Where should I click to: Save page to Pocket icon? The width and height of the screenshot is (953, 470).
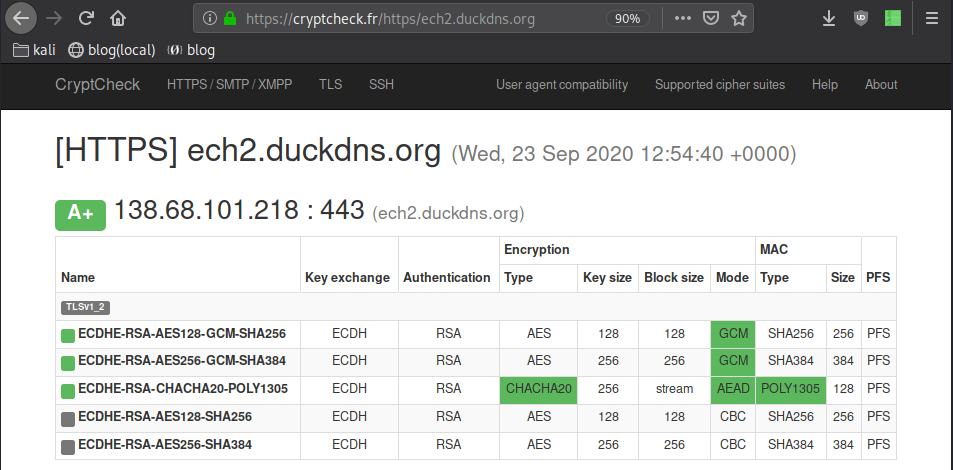(710, 19)
